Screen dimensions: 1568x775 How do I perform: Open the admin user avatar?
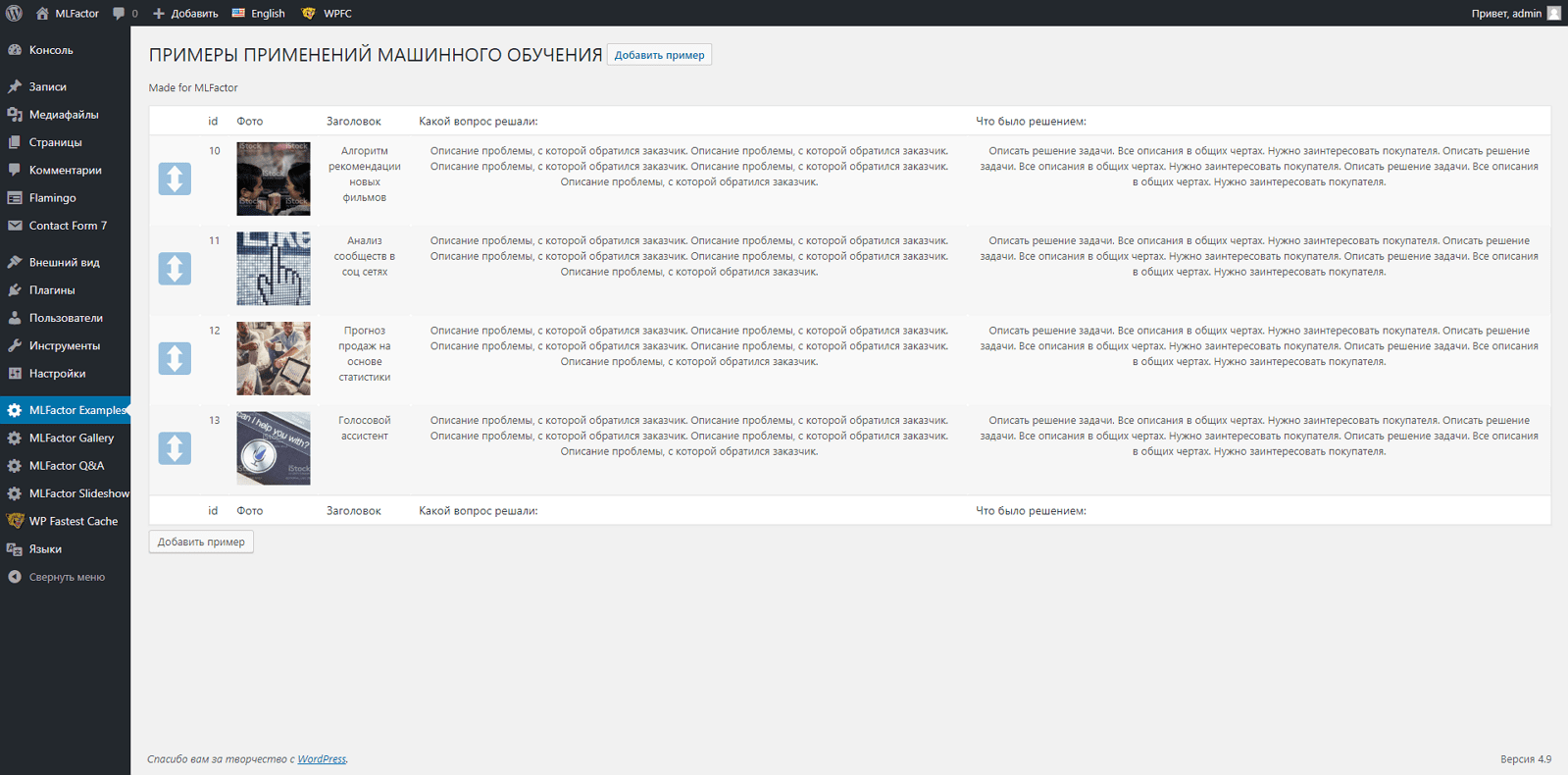point(1554,13)
